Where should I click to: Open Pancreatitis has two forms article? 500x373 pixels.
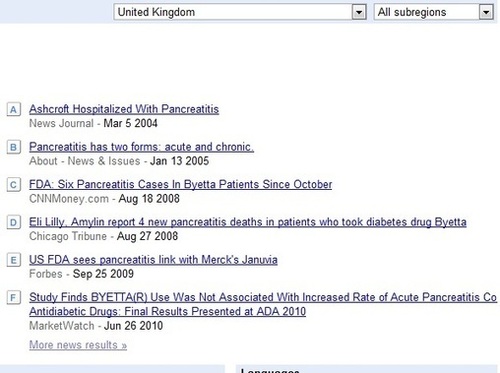pos(141,147)
